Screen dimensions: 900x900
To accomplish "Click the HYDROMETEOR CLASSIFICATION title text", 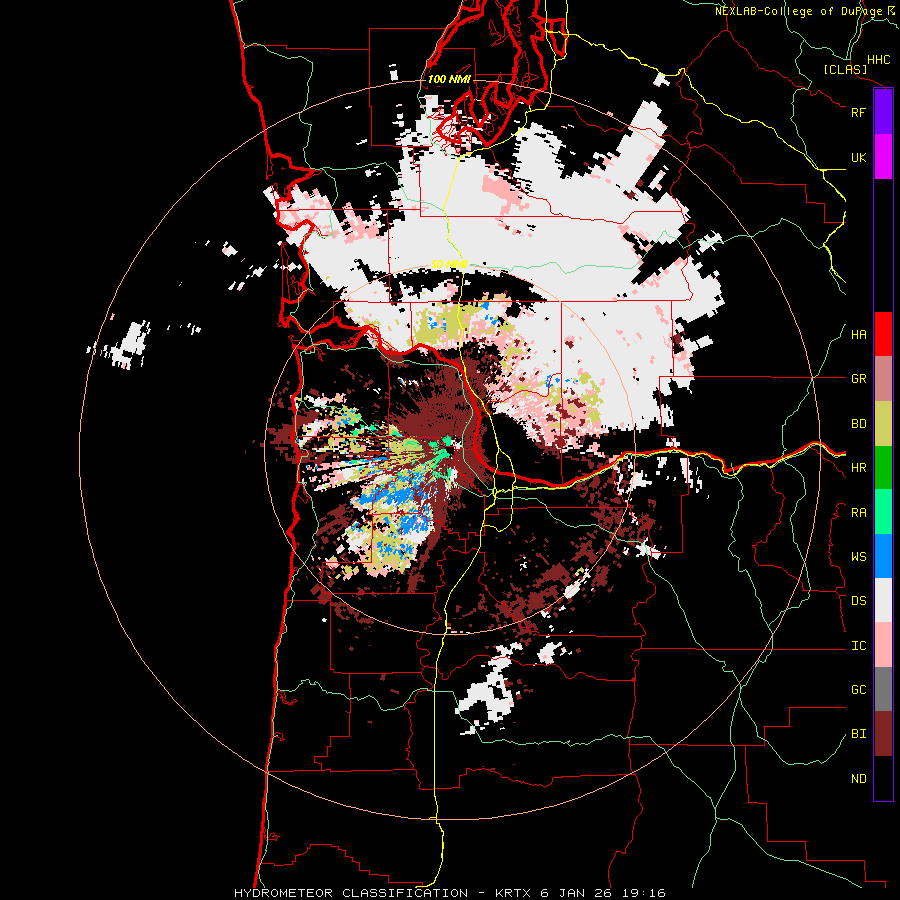I will point(351,893).
